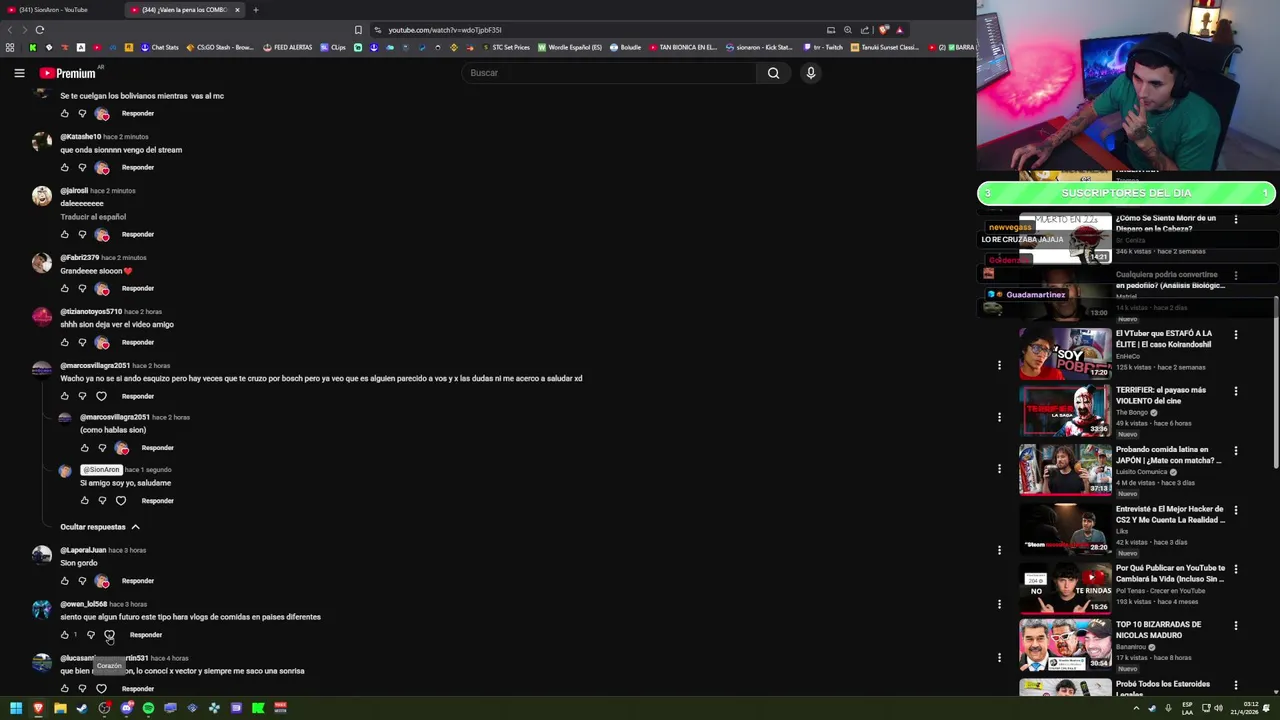
Task: Reply to @Fabri2379 with Responder
Action: click(138, 288)
